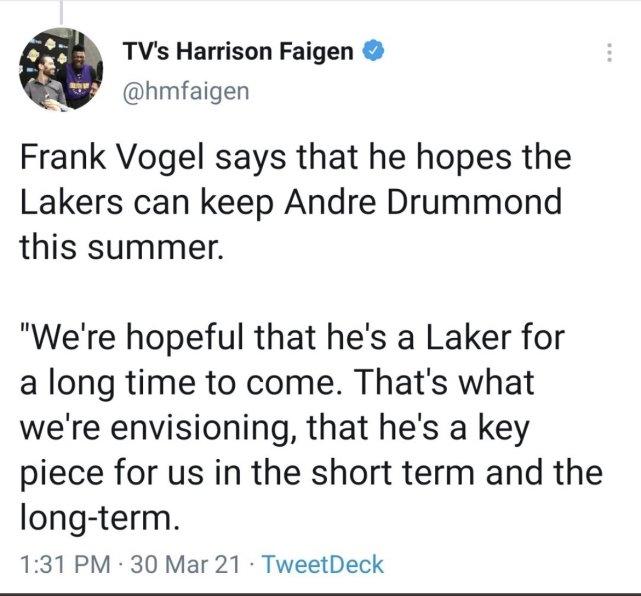Click the thread connector line above avatar
Viewport: 641px width, 596px height.
pyautogui.click(x=62, y=10)
